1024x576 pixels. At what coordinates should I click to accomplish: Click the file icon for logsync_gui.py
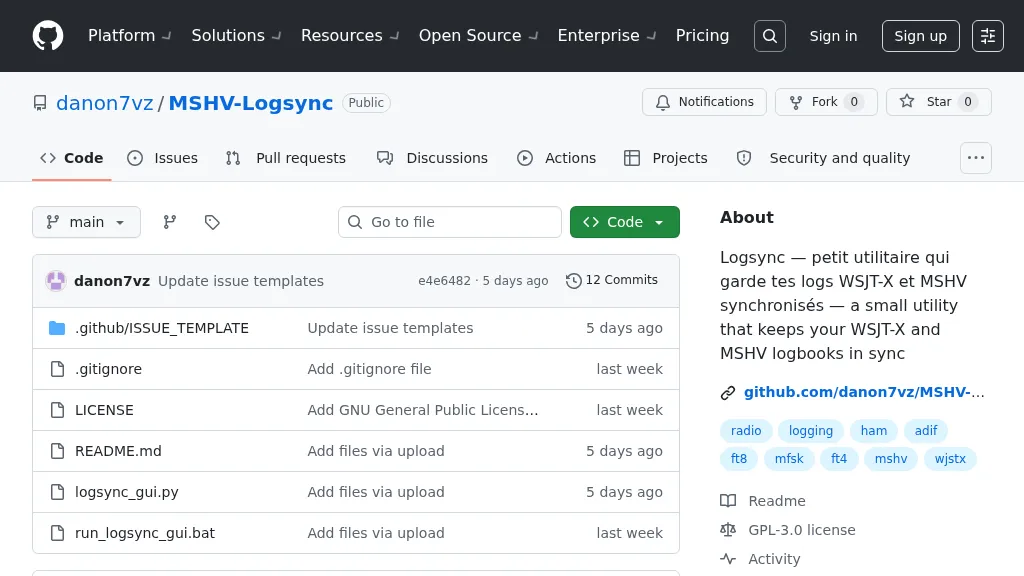tap(57, 492)
